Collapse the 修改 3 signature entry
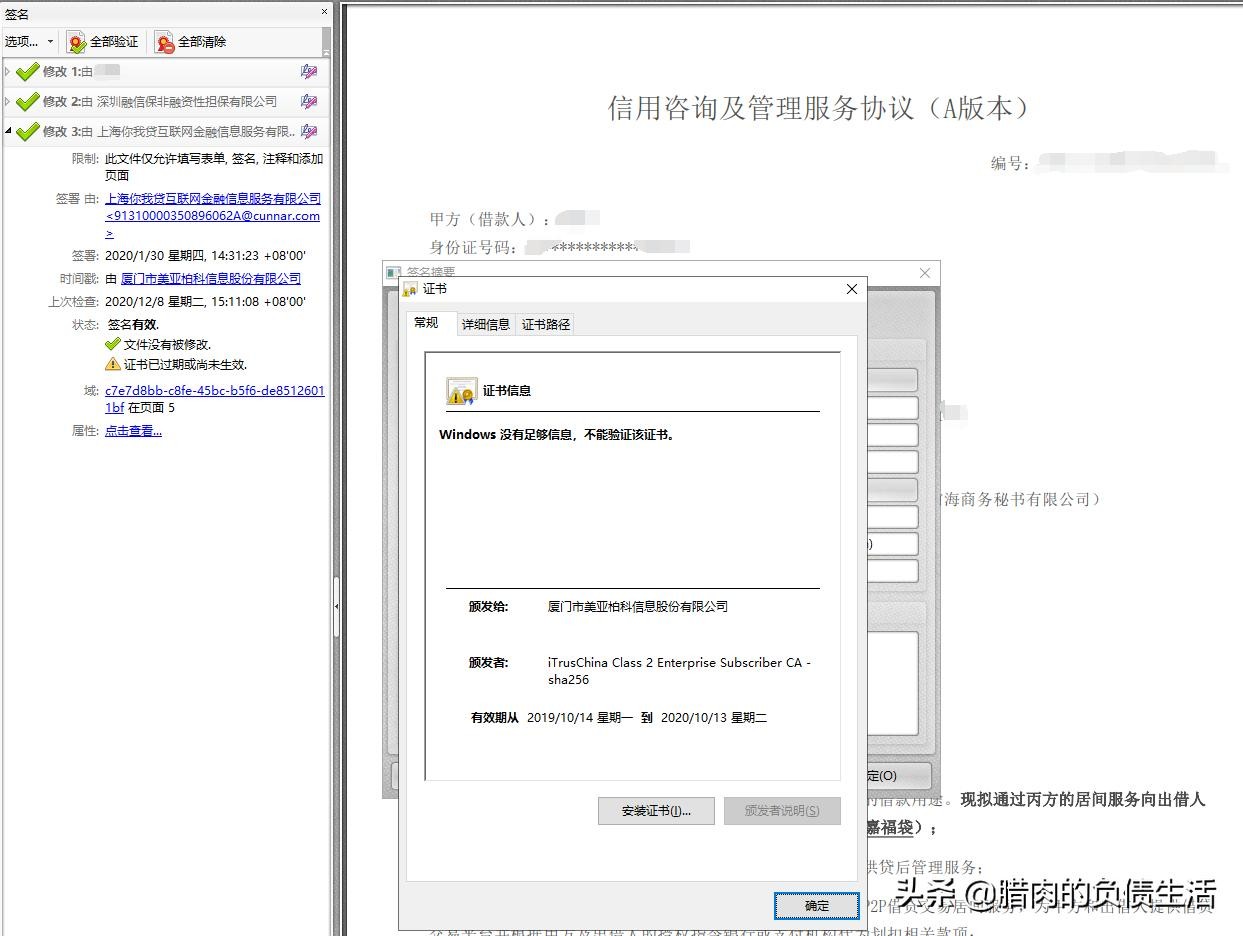Viewport: 1243px width, 936px height. [x=8, y=132]
